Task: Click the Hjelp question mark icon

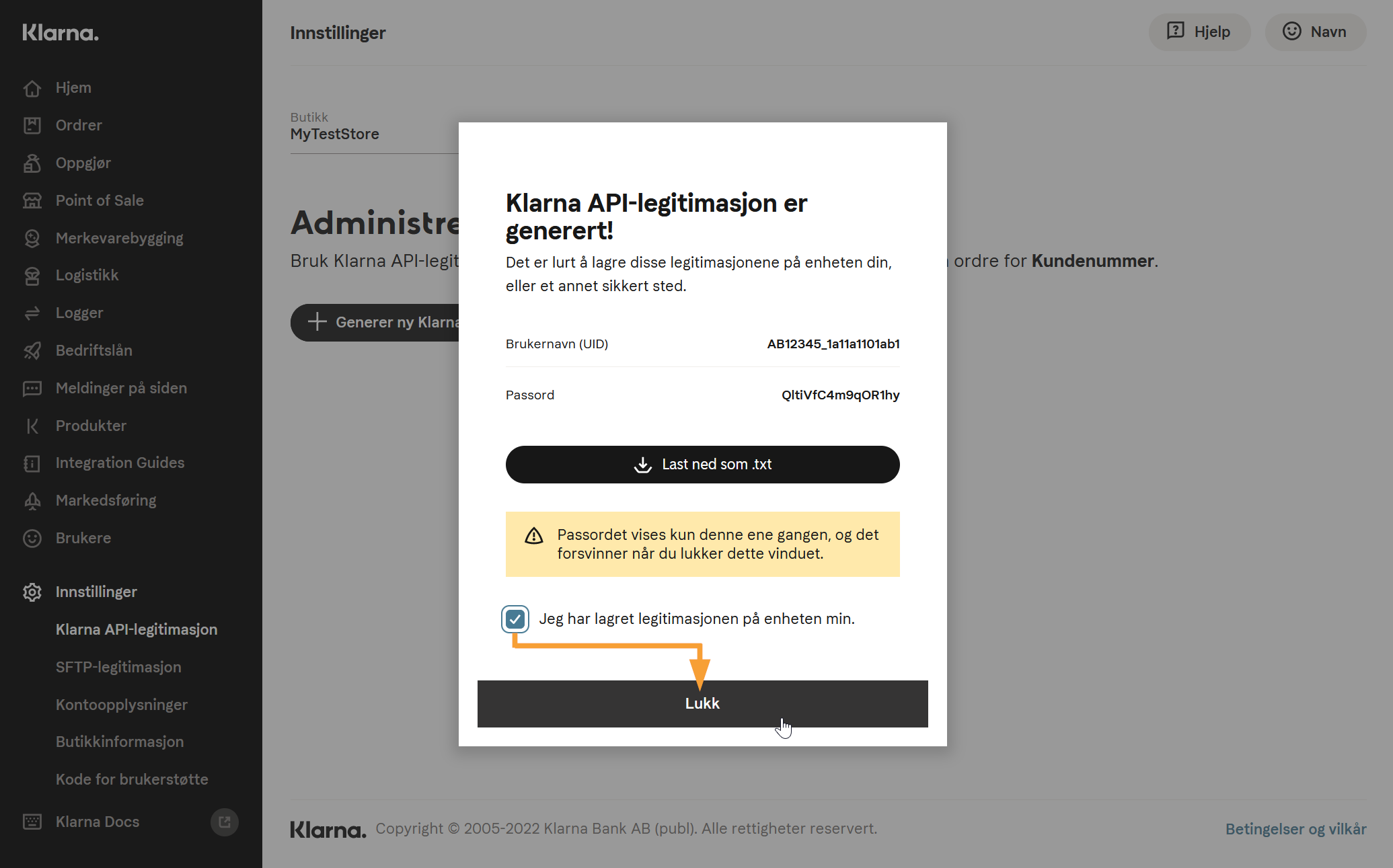Action: click(x=1176, y=31)
